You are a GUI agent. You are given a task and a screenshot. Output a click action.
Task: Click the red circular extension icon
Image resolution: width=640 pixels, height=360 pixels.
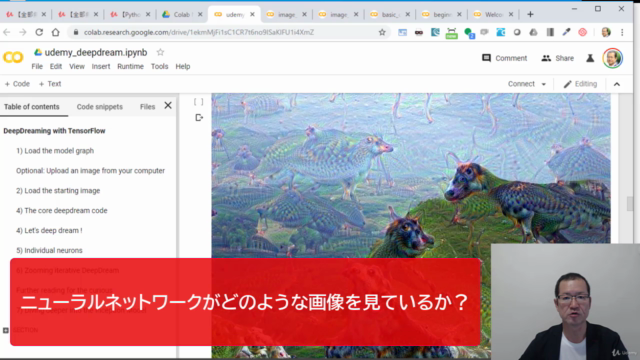[x=582, y=32]
